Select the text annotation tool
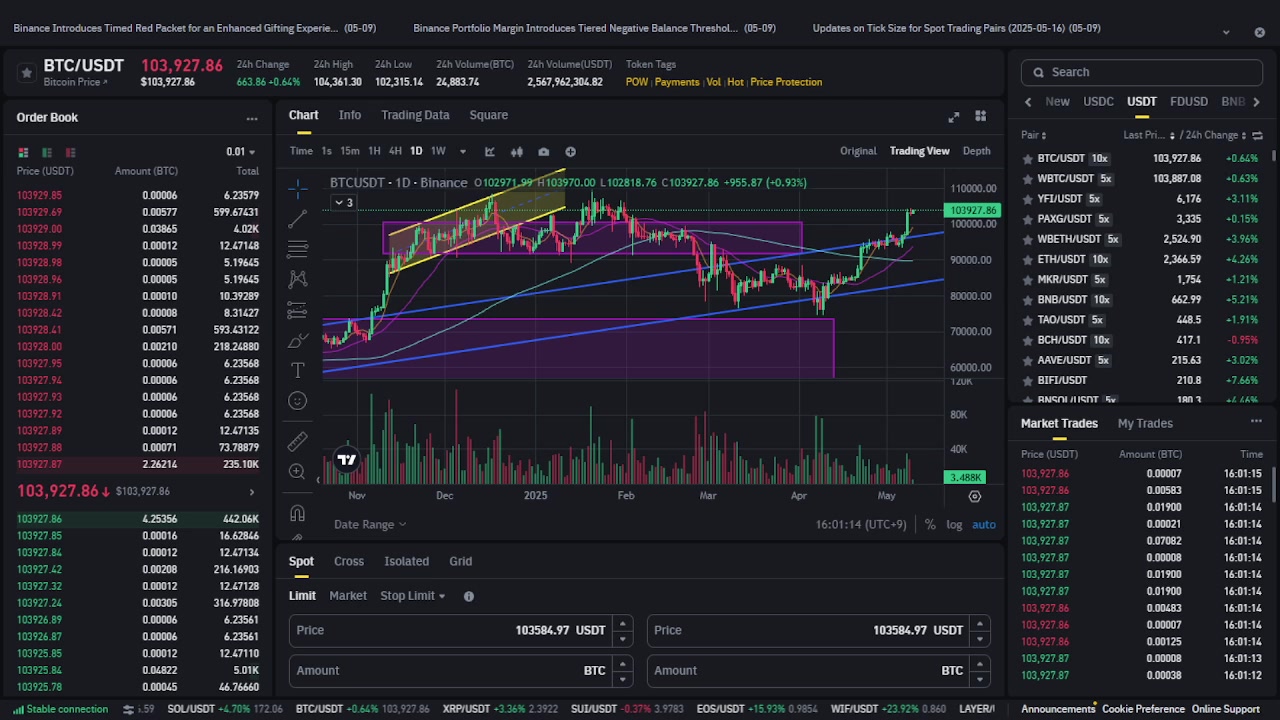Screen dimensions: 1280x720 (x=297, y=370)
